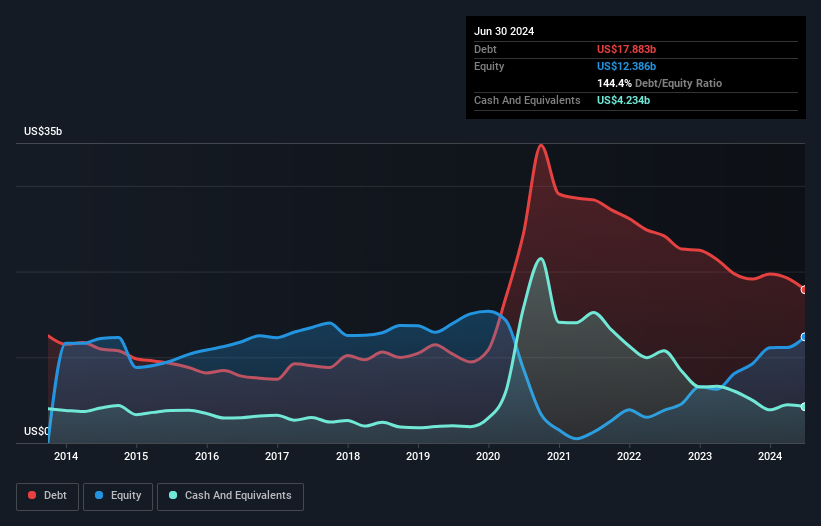Click the 2018 x-axis label
Image resolution: width=821 pixels, height=526 pixels.
pyautogui.click(x=348, y=456)
